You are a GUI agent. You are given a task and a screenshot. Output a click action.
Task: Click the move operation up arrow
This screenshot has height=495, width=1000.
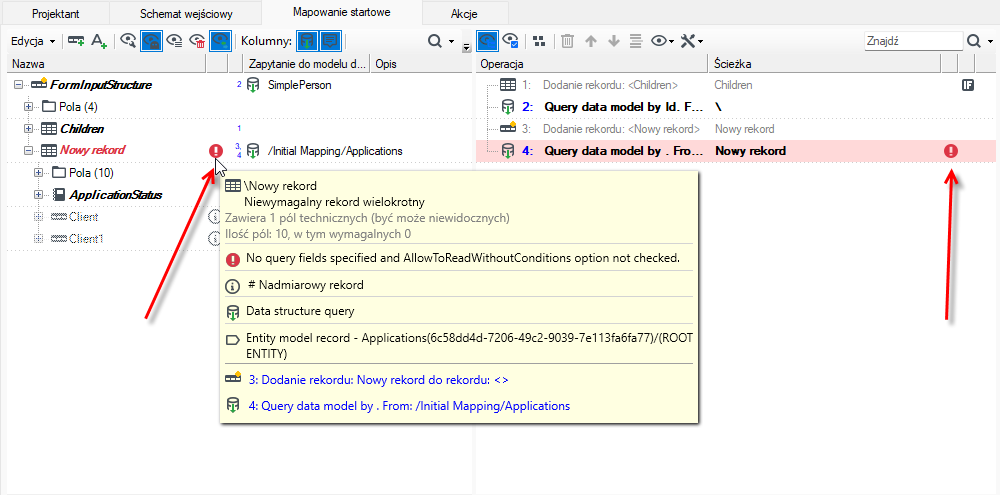tap(591, 41)
